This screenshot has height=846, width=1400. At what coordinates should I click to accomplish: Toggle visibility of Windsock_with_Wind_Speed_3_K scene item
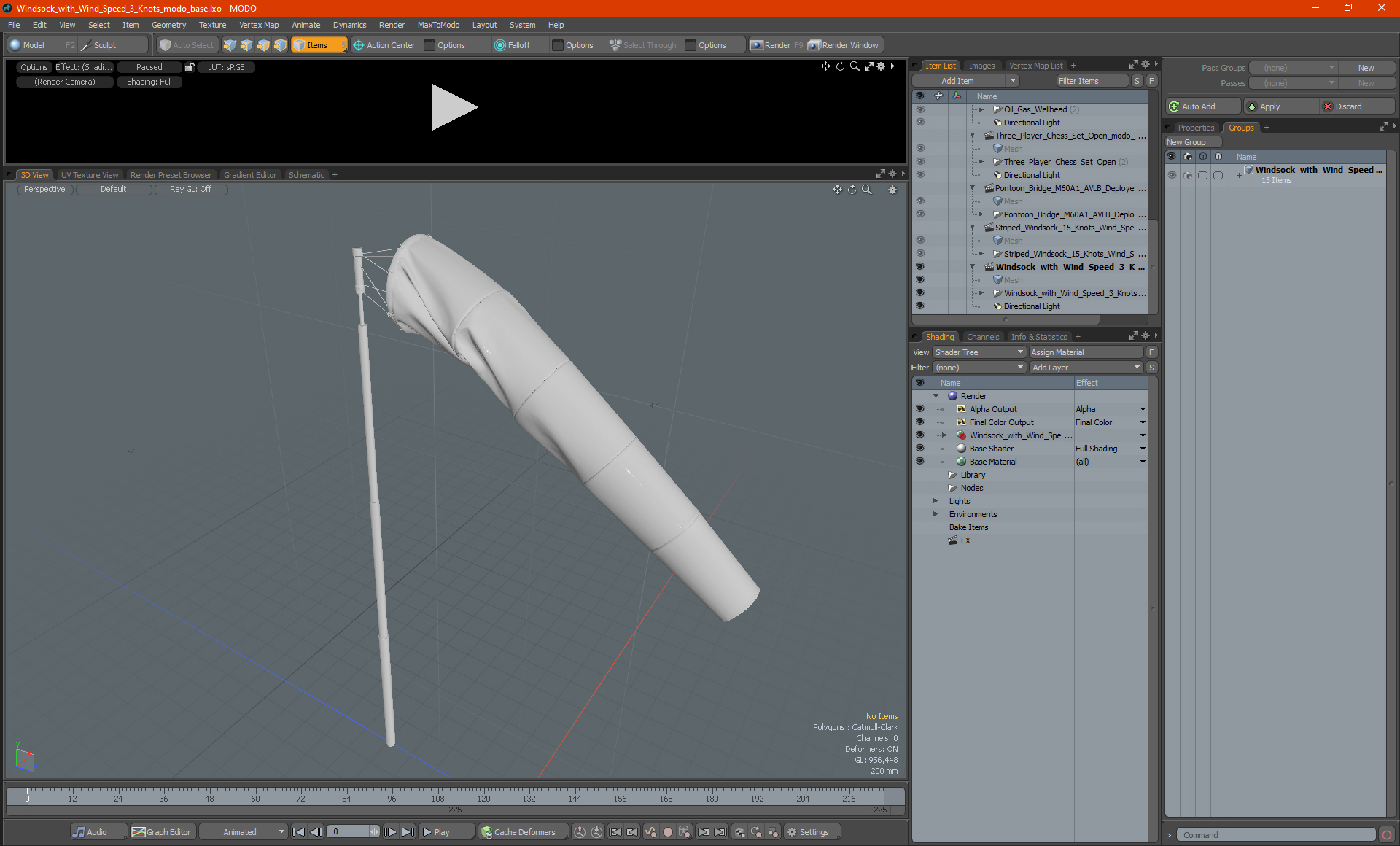pyautogui.click(x=920, y=267)
